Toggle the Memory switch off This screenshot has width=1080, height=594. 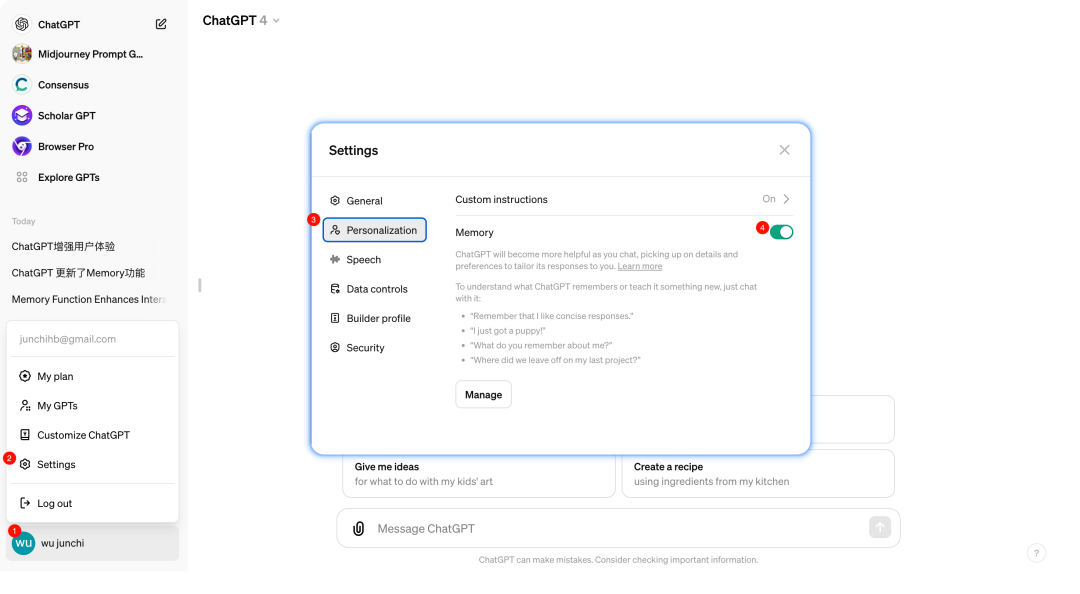pyautogui.click(x=781, y=232)
